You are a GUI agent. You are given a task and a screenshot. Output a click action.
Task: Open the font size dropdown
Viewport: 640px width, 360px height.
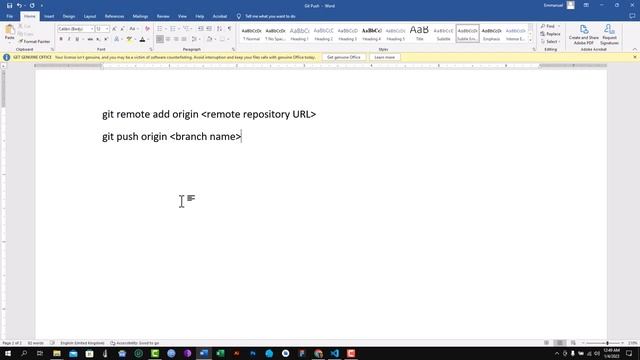point(107,29)
